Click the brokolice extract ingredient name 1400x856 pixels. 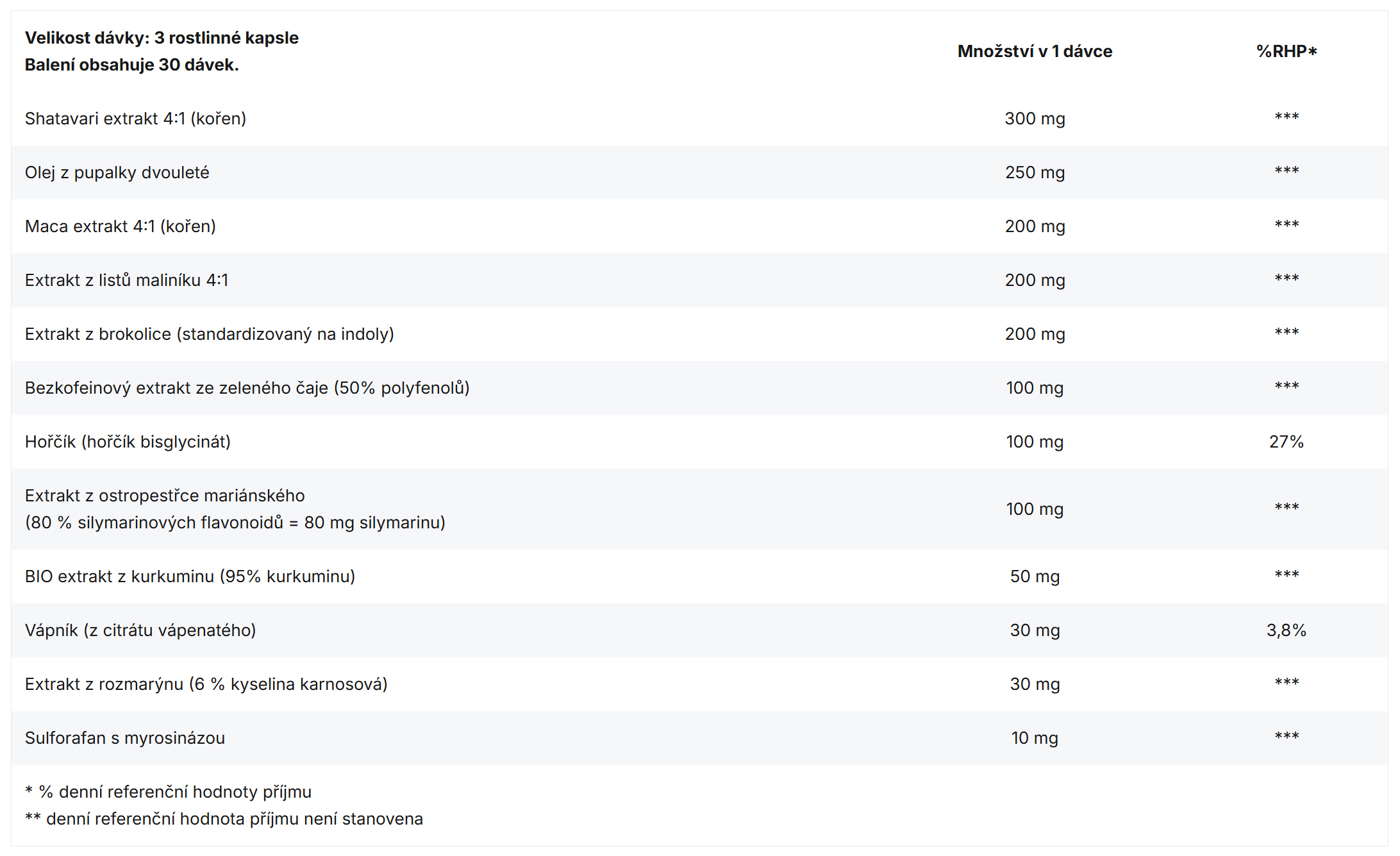[x=209, y=334]
